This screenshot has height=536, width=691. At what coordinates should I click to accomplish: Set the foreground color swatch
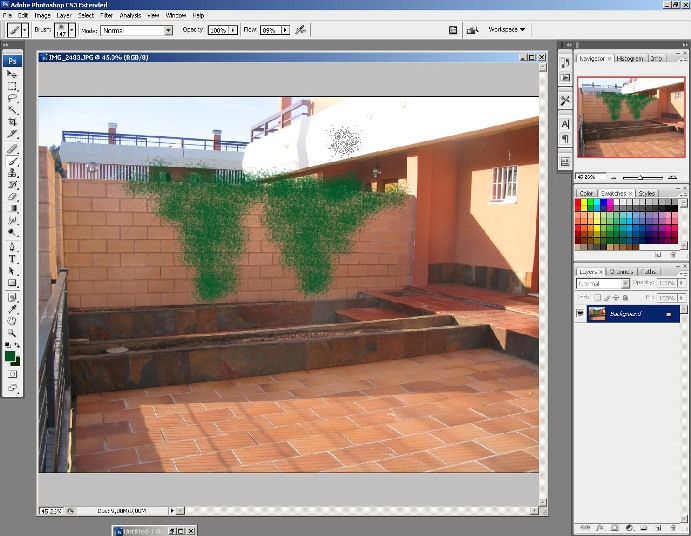coord(9,356)
